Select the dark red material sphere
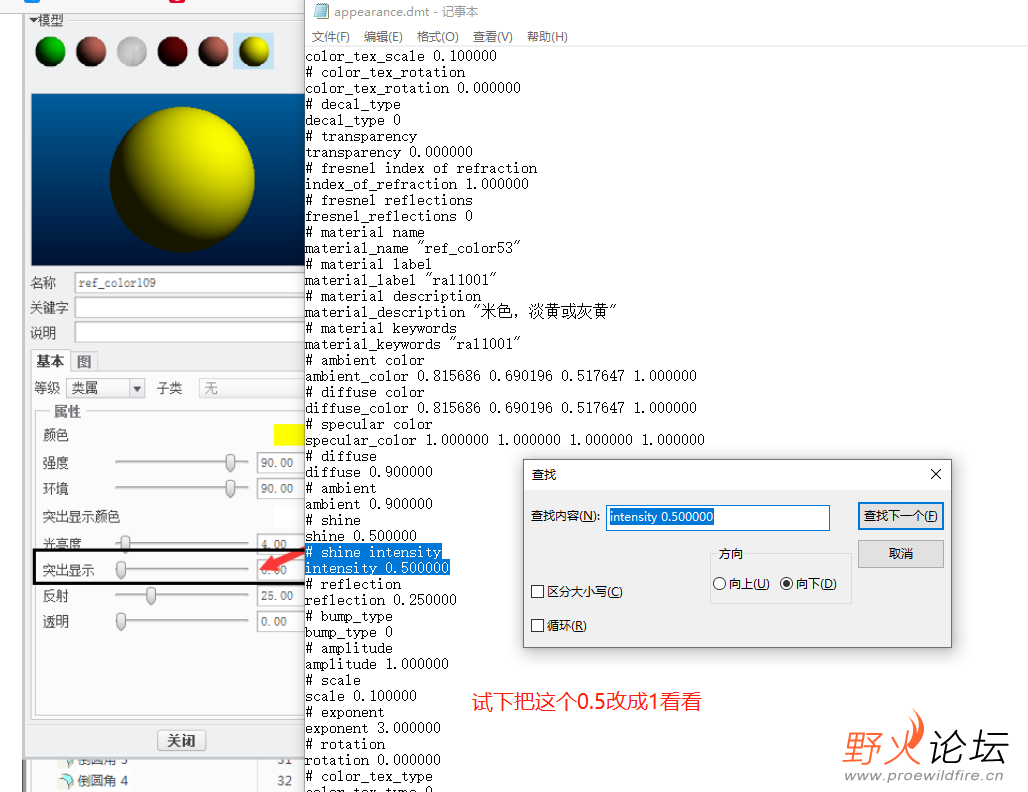The image size is (1028, 792). tap(172, 52)
